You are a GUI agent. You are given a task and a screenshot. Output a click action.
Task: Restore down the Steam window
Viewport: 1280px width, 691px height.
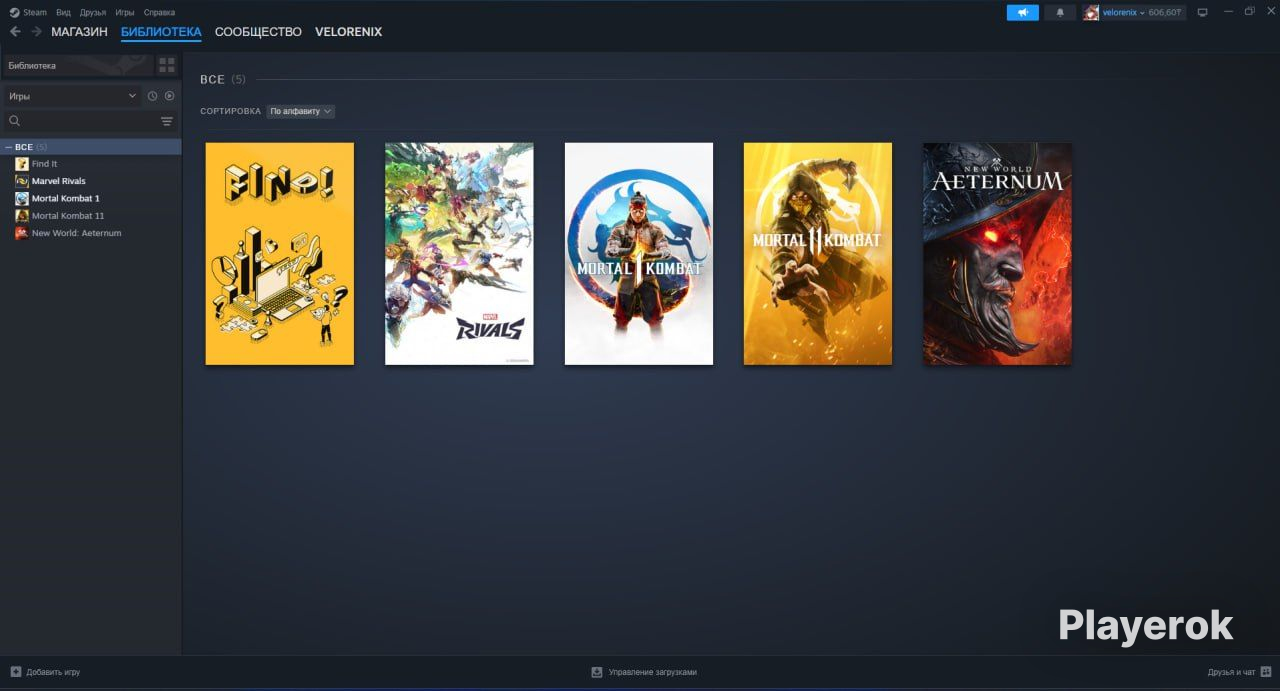tap(1249, 12)
